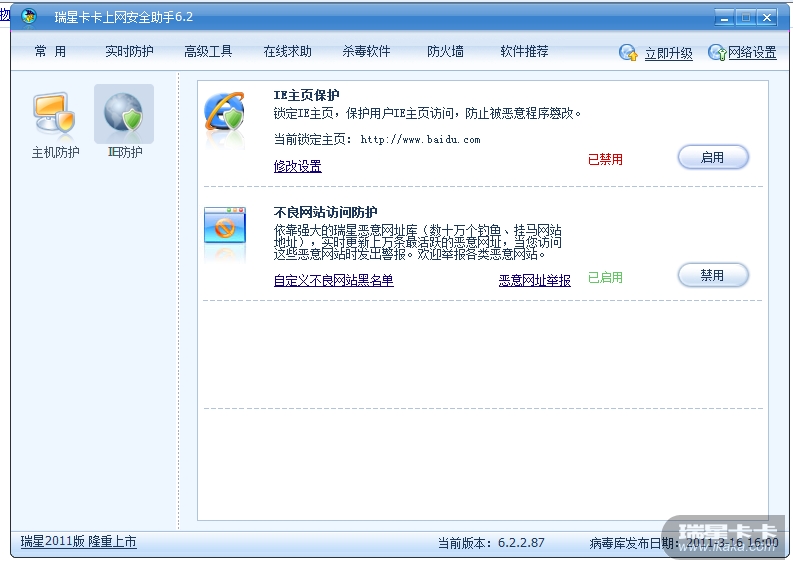The image size is (793, 566).
Task: Click the IE主页保护 heading
Action: [x=306, y=95]
